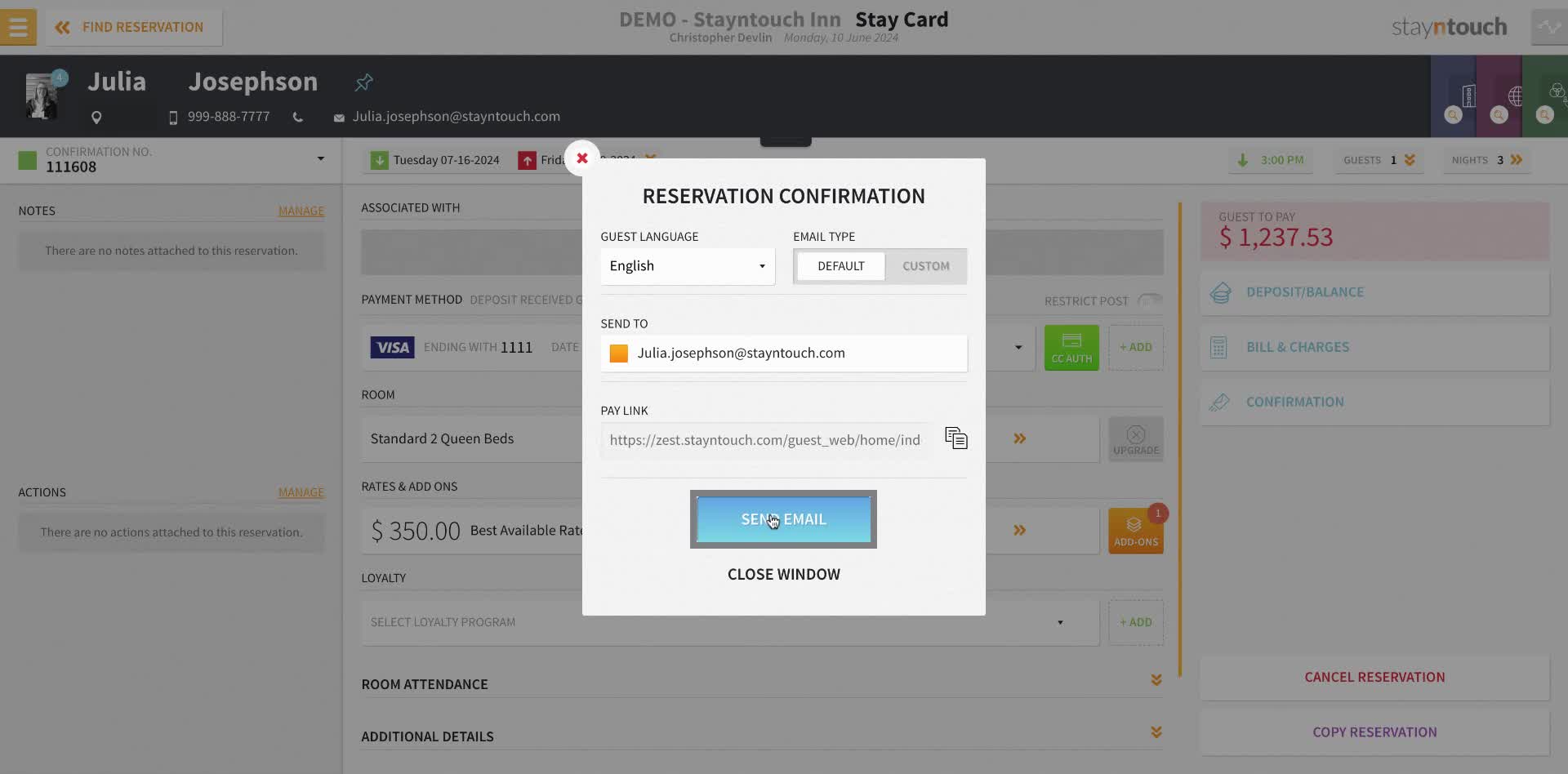
Task: Open Deposit/Balance panel
Action: click(1374, 292)
